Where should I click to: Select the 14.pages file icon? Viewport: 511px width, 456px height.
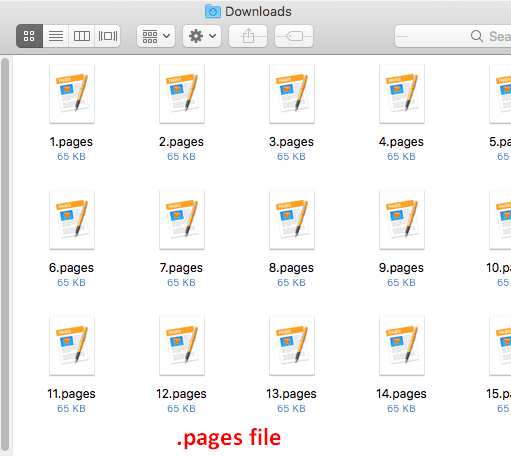402,346
